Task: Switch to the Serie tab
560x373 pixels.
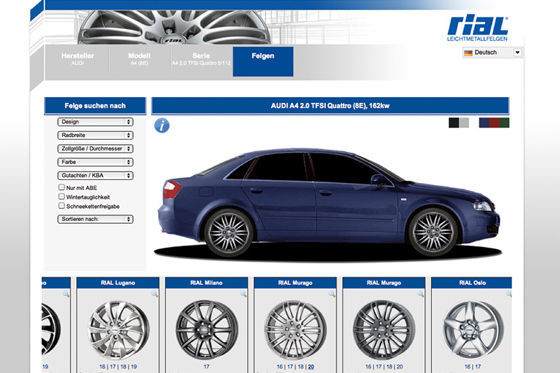Action: pyautogui.click(x=201, y=59)
